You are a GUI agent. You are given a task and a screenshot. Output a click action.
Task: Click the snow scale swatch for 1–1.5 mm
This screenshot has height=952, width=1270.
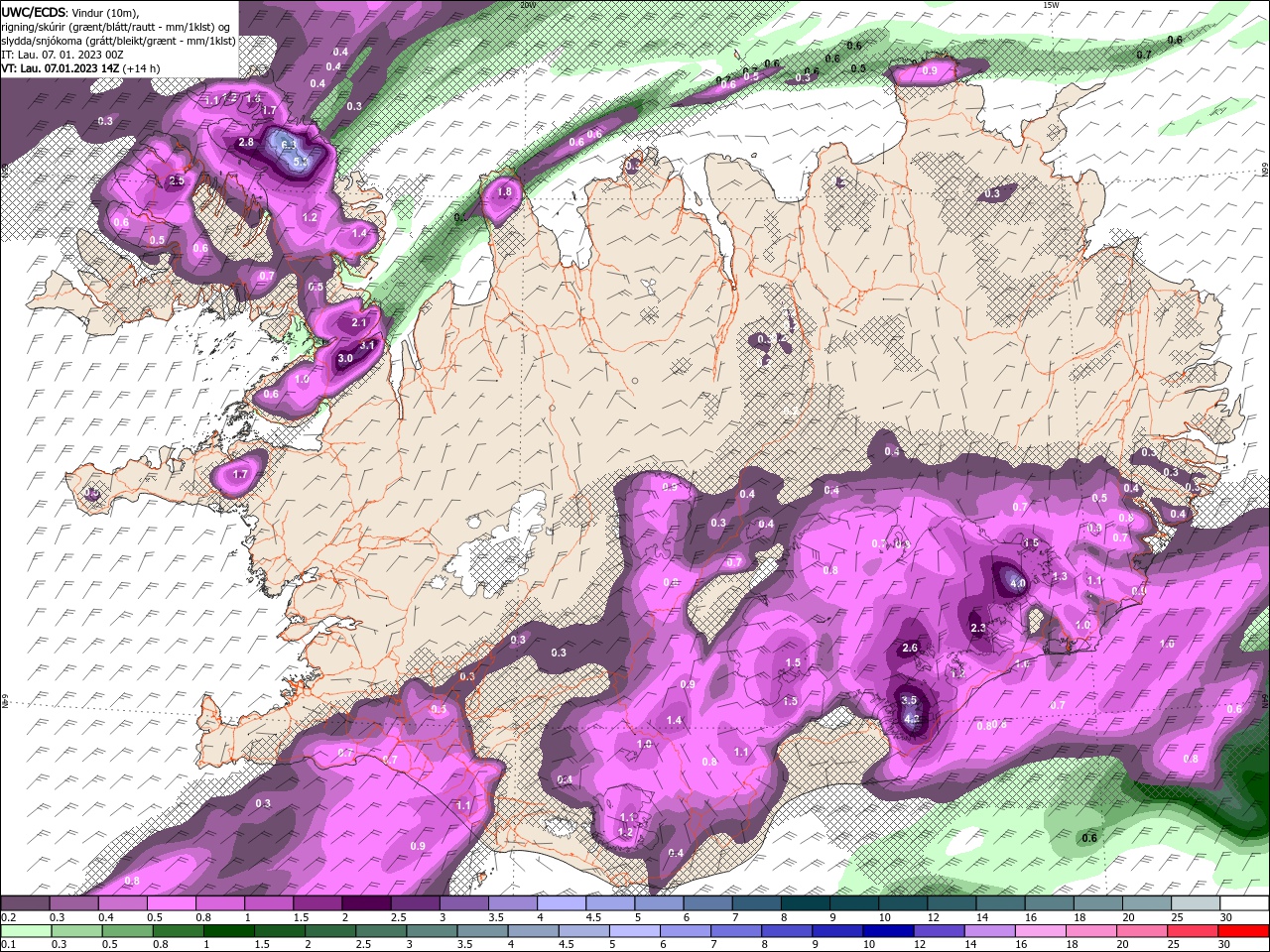269,903
